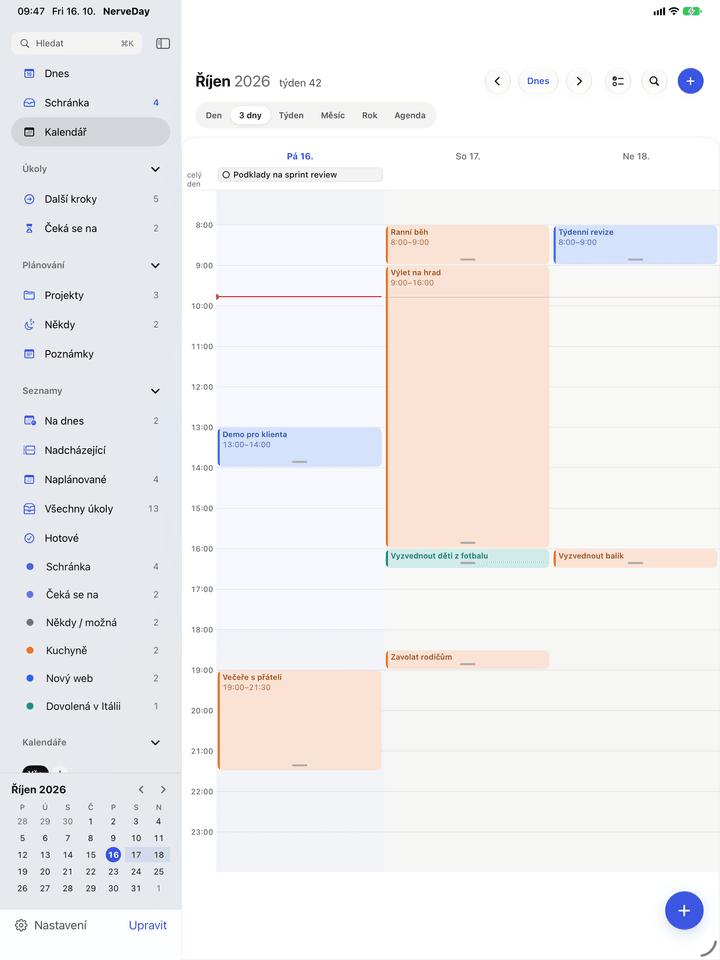Open Ranní běh event
This screenshot has width=720, height=960.
(x=467, y=245)
